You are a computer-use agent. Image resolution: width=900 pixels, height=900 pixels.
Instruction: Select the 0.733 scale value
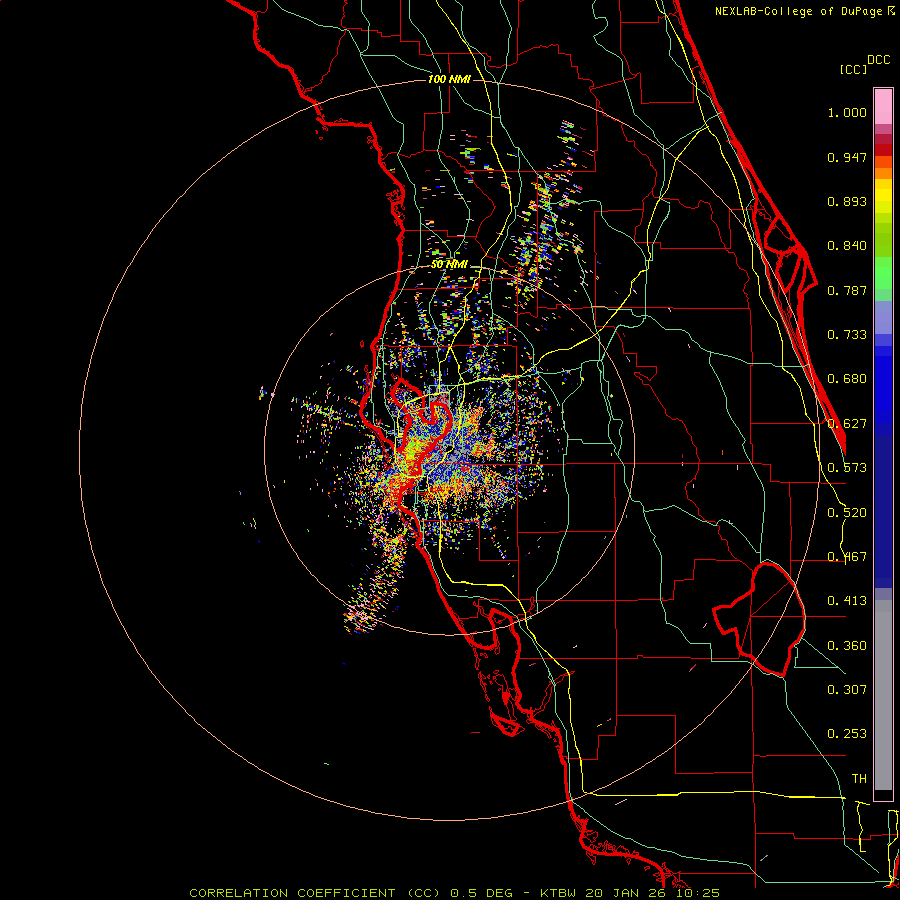coord(847,335)
